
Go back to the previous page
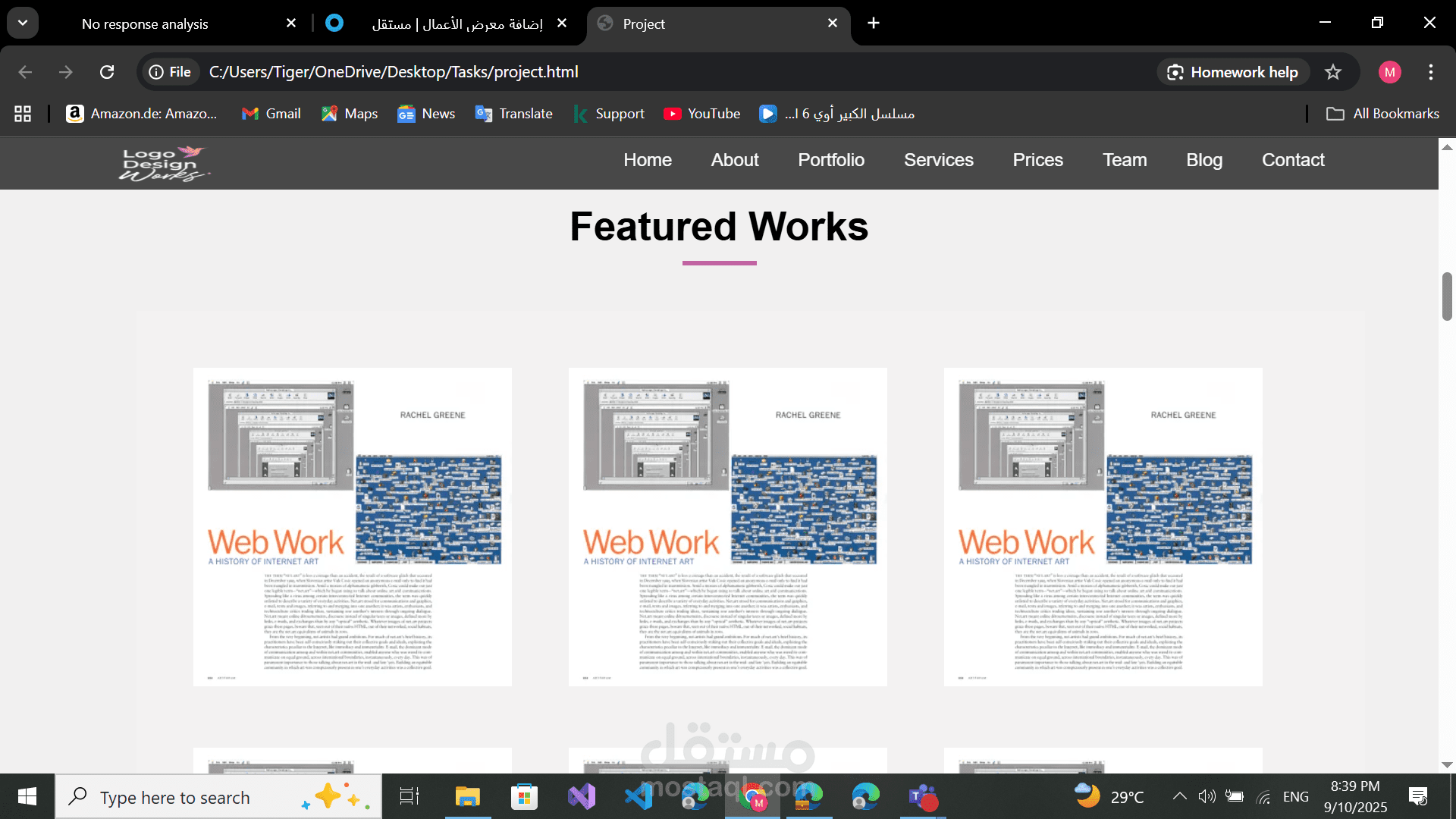coord(25,72)
